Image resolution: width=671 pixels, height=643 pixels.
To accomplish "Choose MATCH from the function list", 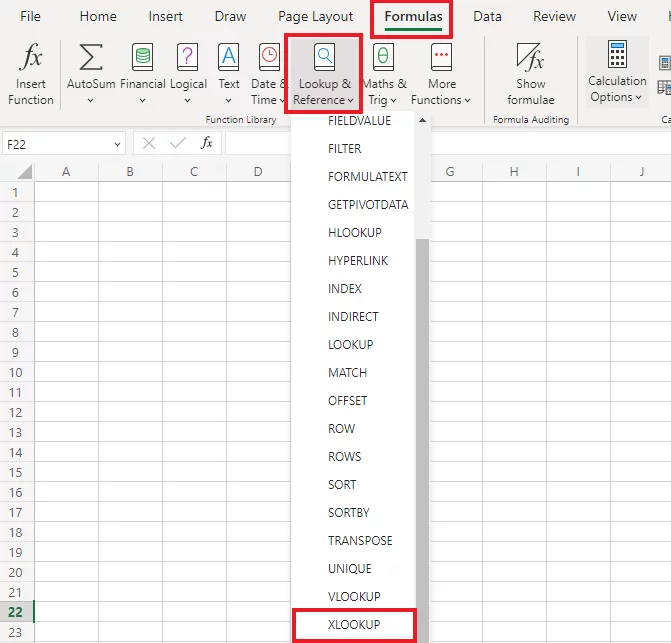I will pos(354,373).
